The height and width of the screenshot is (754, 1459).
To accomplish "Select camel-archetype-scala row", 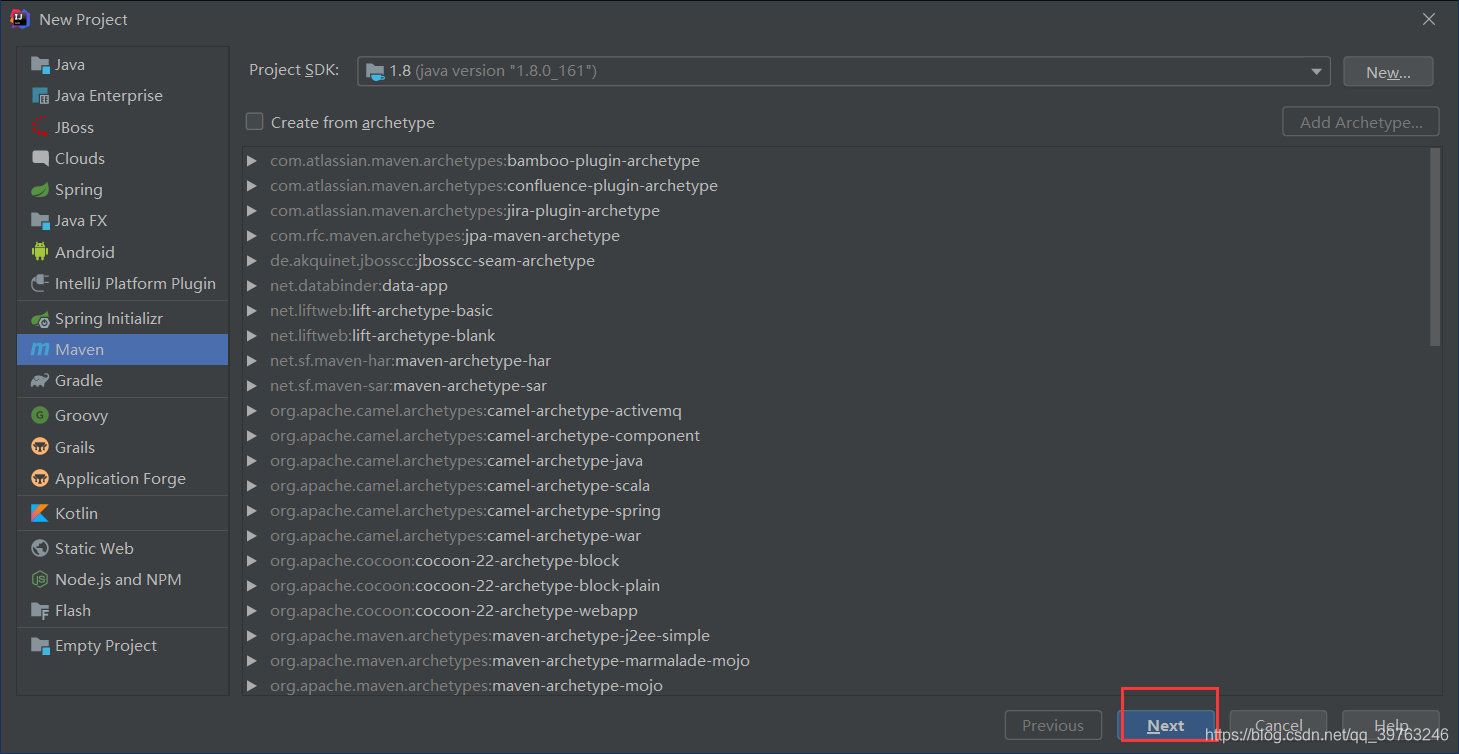I will click(836, 486).
